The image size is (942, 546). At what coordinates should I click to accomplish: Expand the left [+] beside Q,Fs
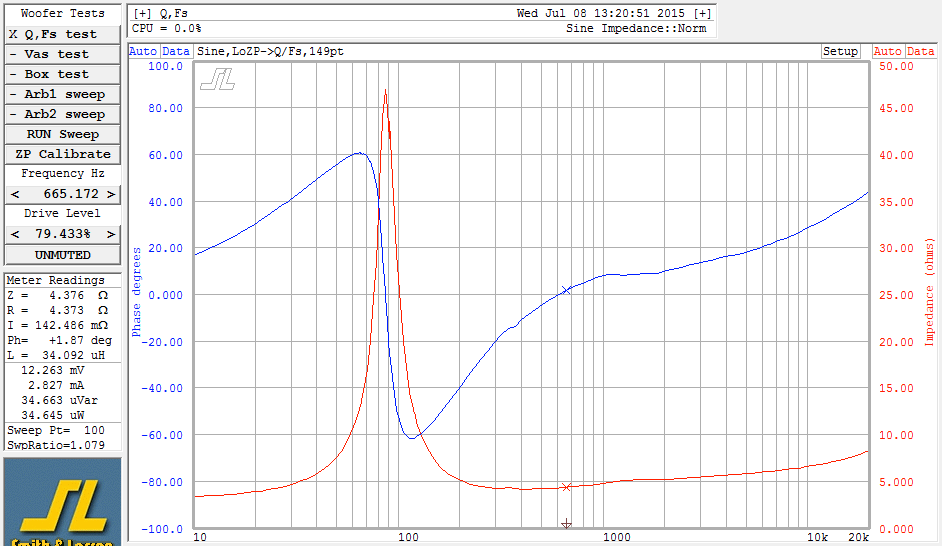tap(142, 13)
